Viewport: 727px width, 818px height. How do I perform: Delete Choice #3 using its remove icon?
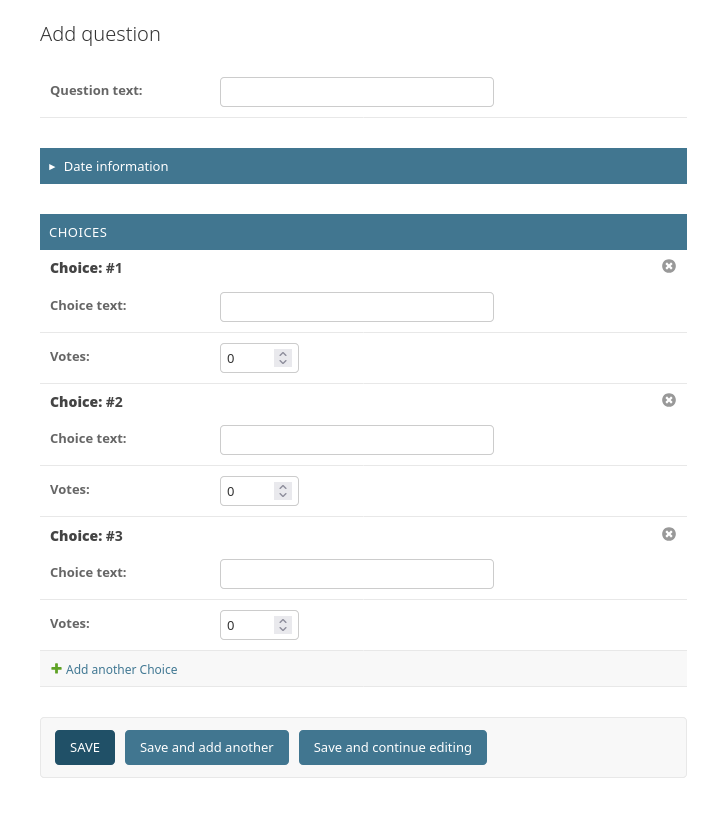click(x=668, y=534)
